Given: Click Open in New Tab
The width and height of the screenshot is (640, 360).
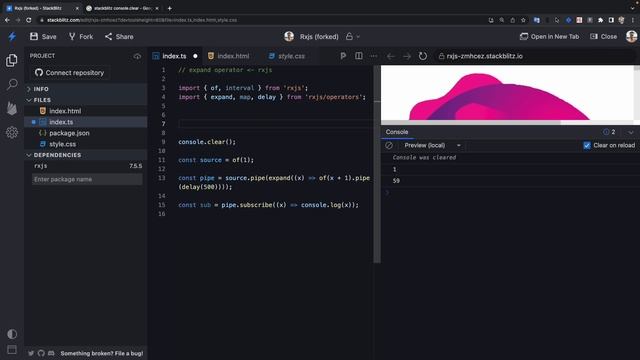Looking at the screenshot, I should (x=549, y=37).
